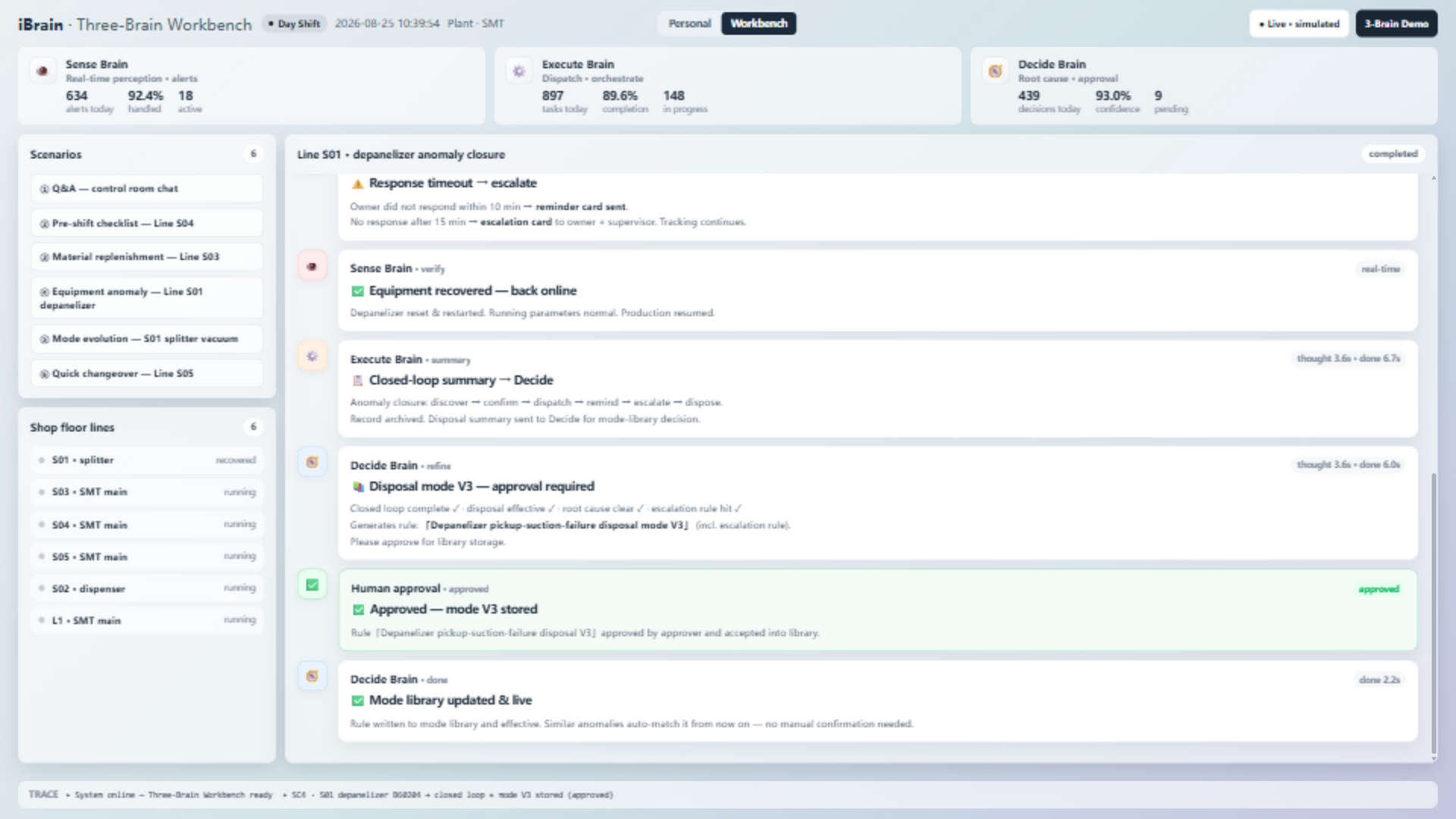Click the workflow panel vertical scrollbar

click(x=1432, y=613)
